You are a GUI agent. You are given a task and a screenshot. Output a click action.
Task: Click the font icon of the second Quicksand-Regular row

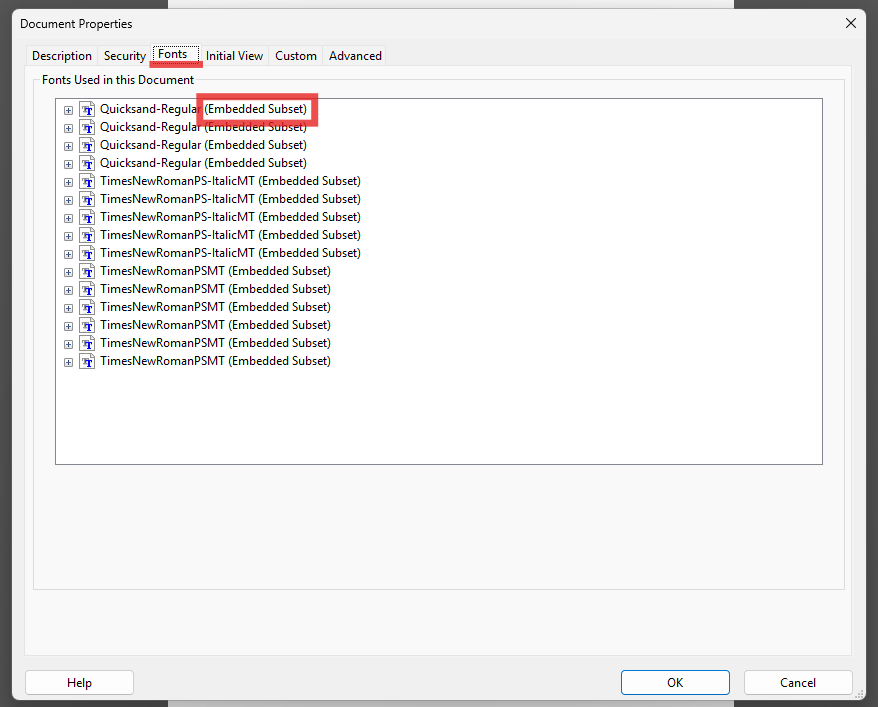point(87,127)
